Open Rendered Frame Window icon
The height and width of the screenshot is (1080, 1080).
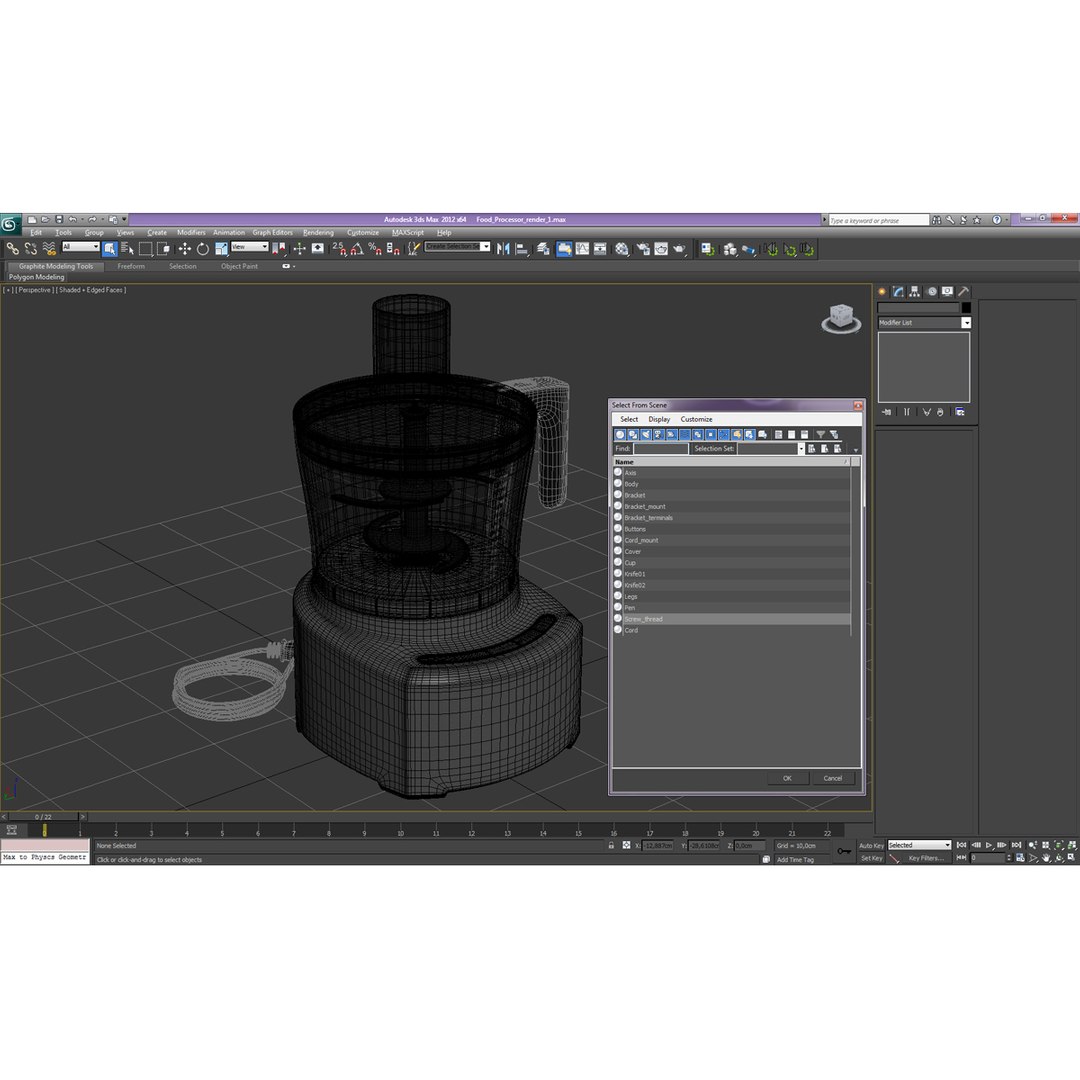coord(661,249)
